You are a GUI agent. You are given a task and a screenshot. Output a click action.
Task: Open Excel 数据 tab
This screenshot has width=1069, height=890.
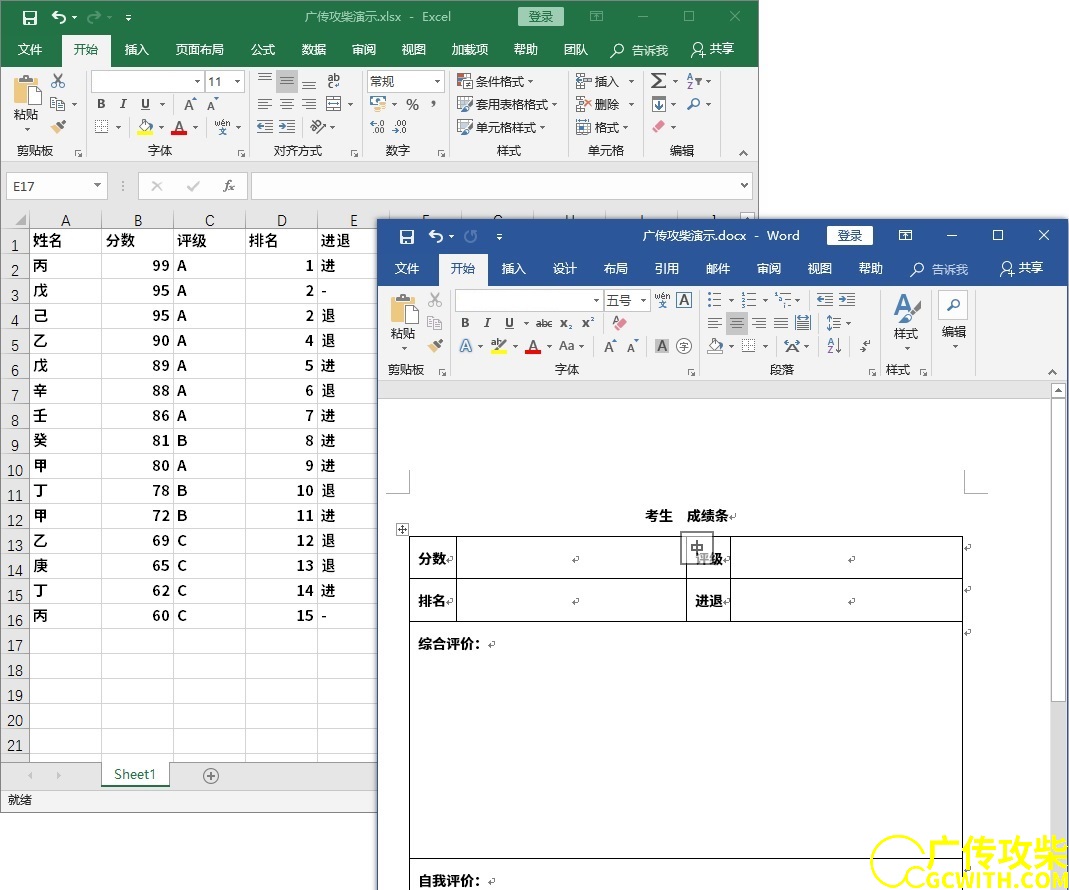click(314, 50)
